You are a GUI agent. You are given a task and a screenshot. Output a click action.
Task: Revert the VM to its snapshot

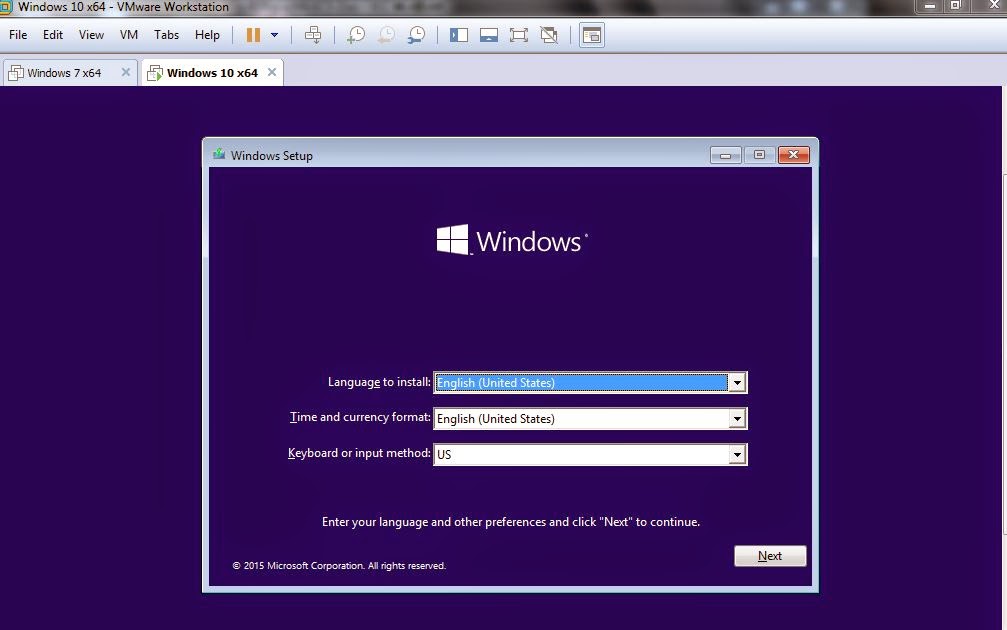point(385,34)
